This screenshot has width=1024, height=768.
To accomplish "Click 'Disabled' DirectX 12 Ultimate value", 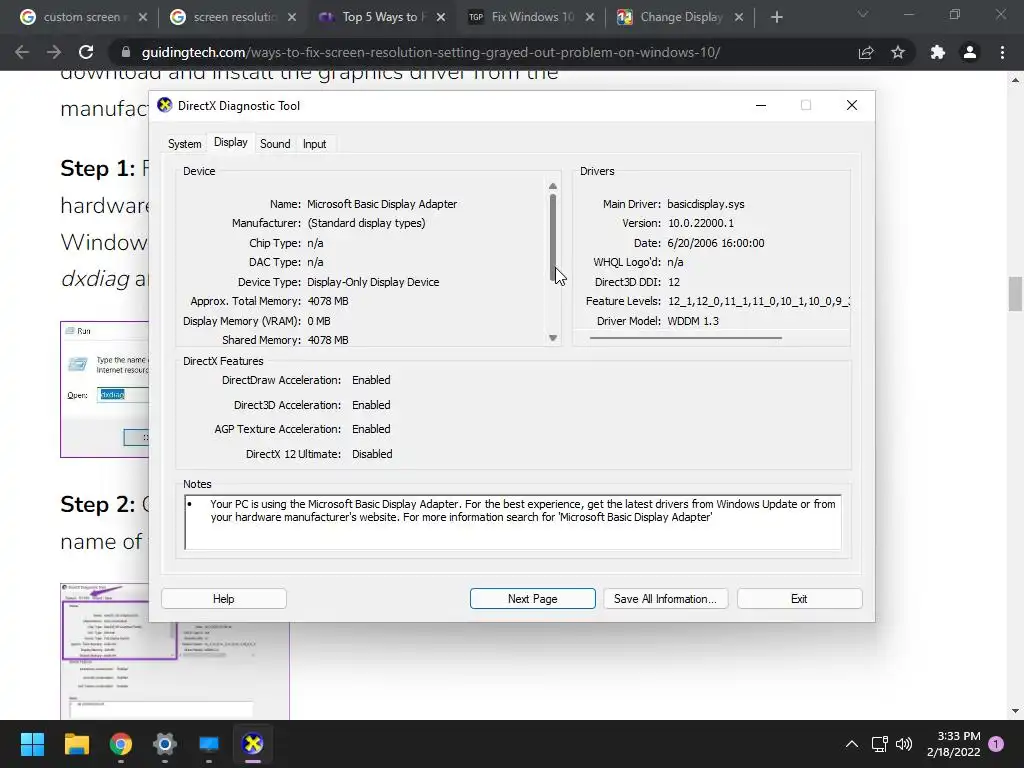I will (x=372, y=454).
